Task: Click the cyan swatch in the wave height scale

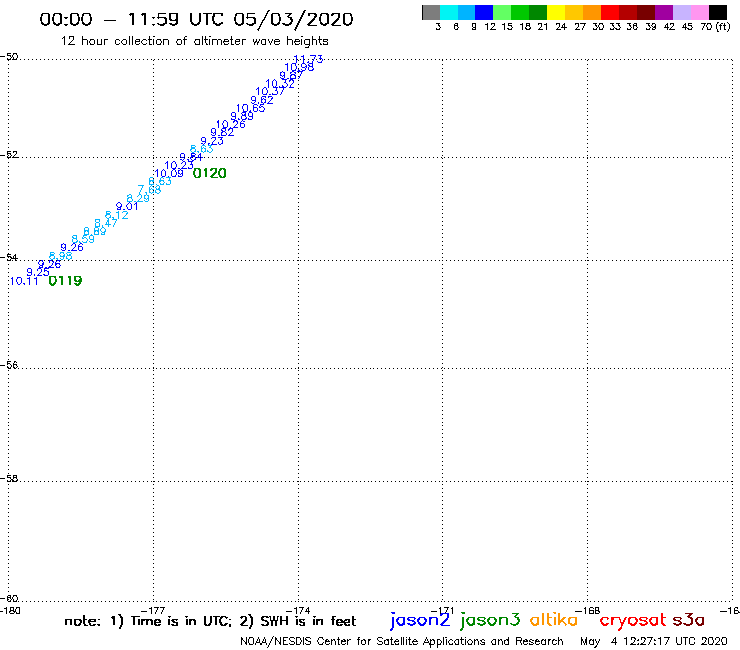Action: point(449,13)
